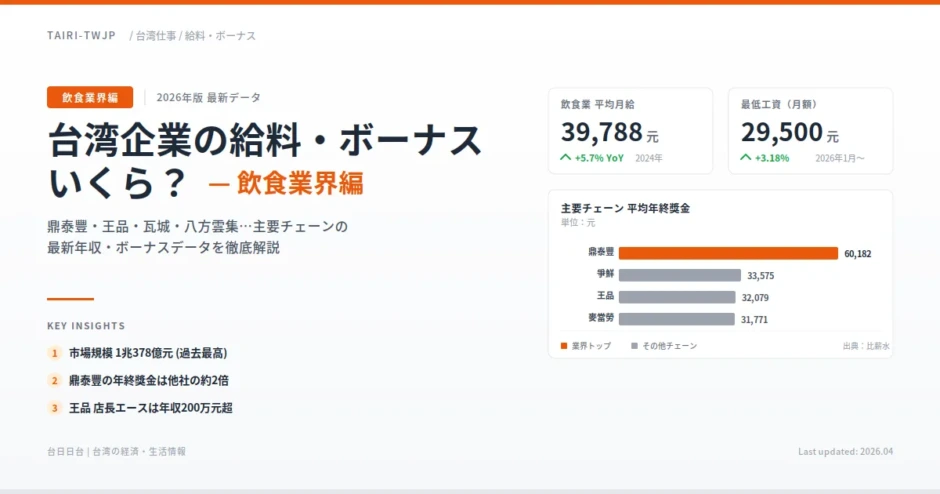Click the number 1 insight badge
The image size is (940, 494).
54,353
